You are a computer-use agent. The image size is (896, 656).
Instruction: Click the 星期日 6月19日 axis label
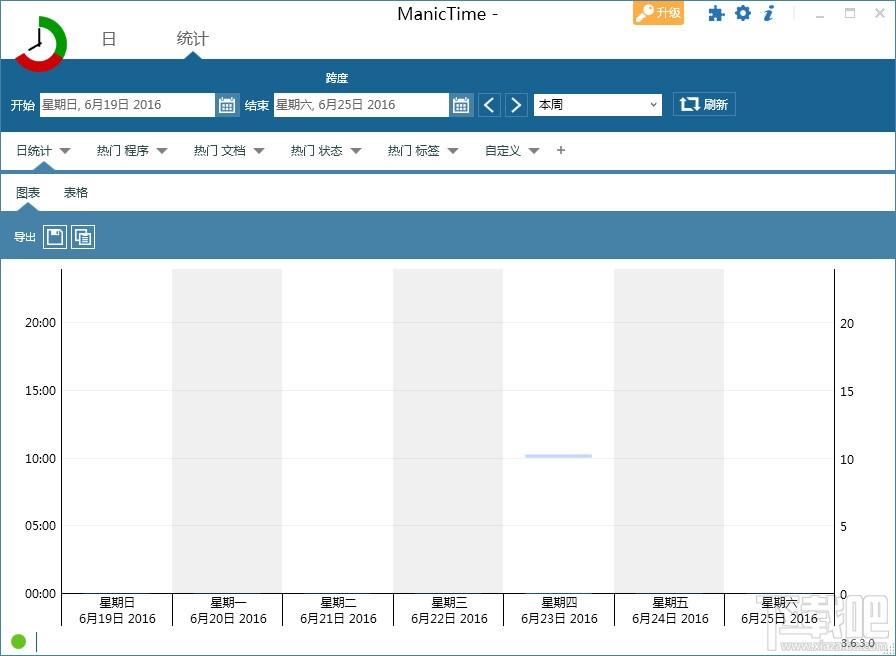(x=117, y=610)
